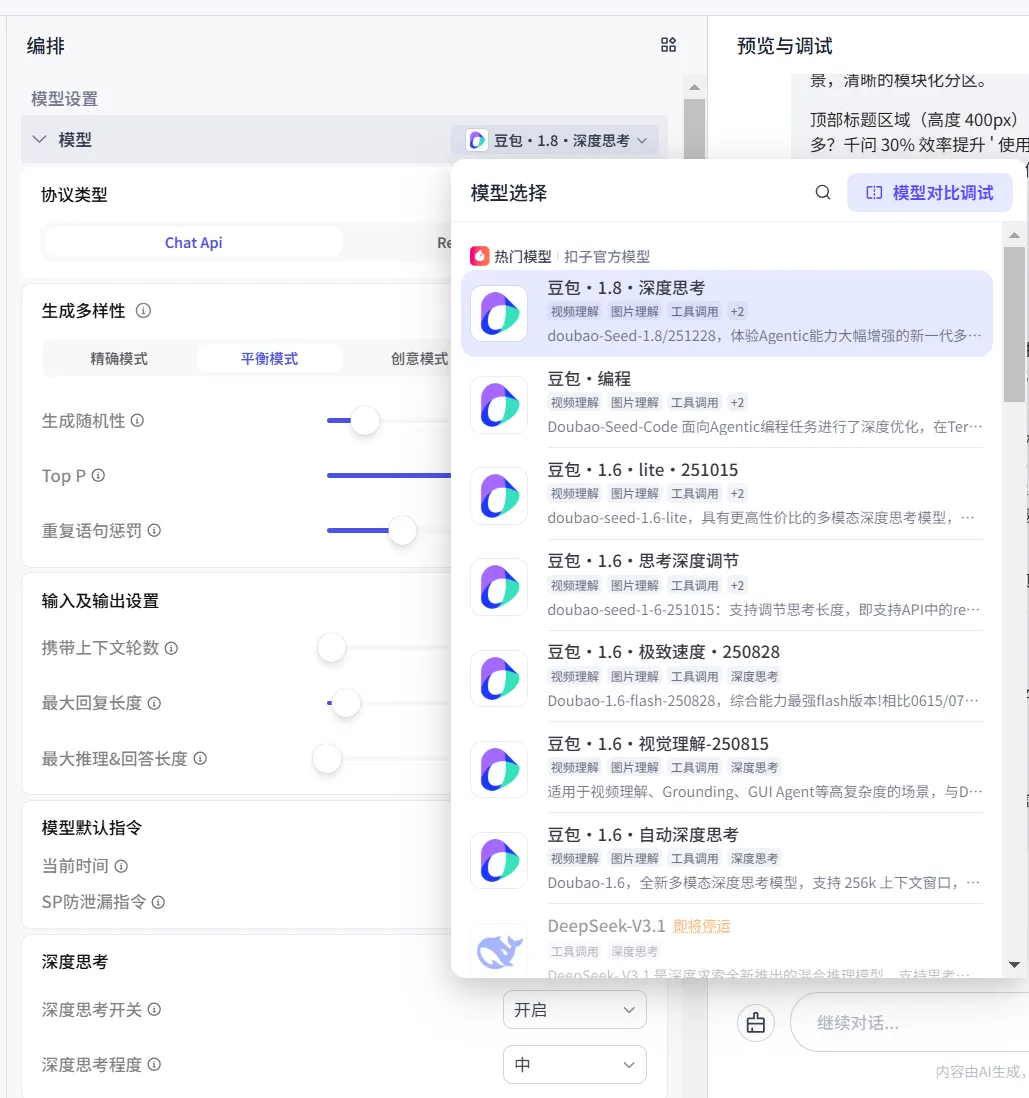
Task: Choose the 豆包·编程 model entry
Action: coord(727,405)
